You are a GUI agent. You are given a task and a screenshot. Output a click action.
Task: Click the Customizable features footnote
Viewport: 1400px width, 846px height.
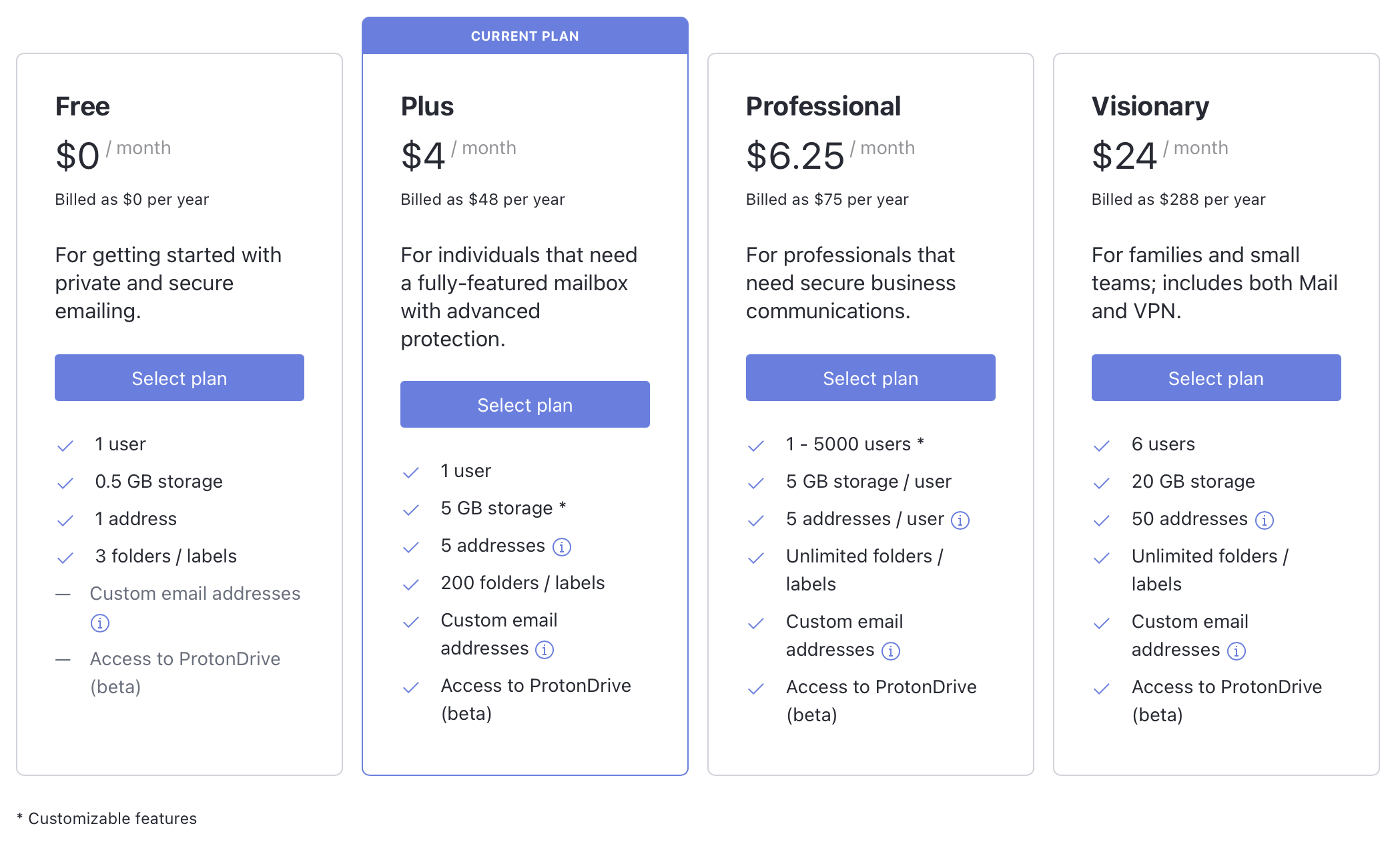pyautogui.click(x=107, y=819)
